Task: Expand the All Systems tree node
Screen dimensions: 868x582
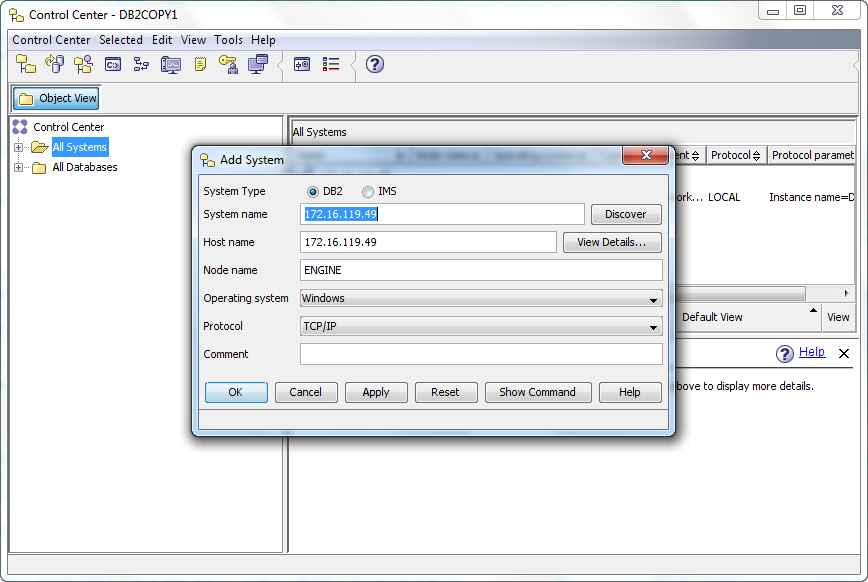Action: tap(18, 147)
